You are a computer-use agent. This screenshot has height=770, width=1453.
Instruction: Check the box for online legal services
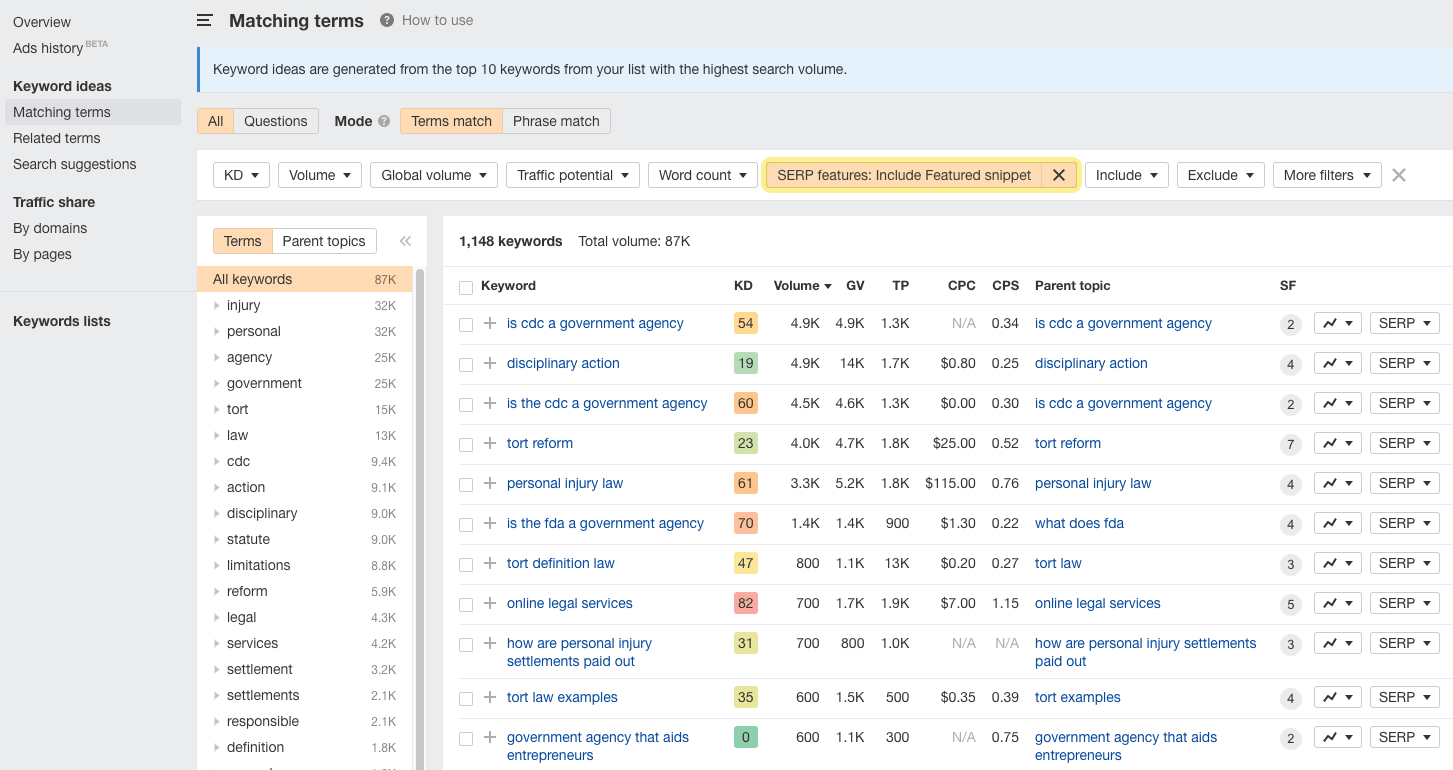tap(466, 603)
